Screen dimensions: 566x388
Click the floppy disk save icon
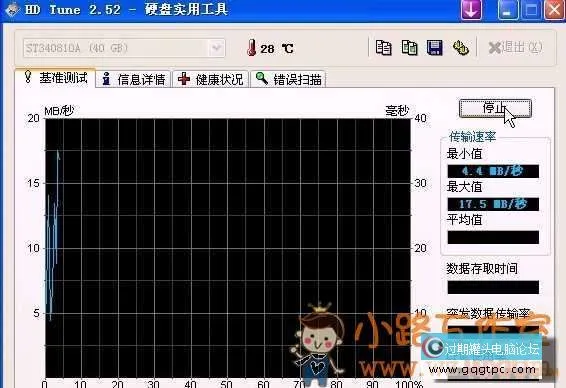[435, 48]
